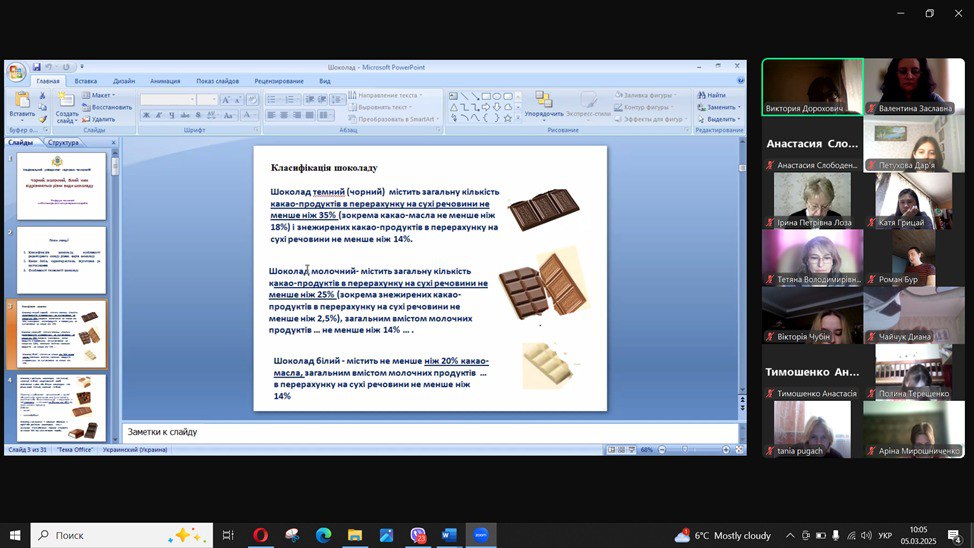Screen dimensions: 974x548
Task: Open Replace (Заменить) dropdown
Action: coord(719,107)
